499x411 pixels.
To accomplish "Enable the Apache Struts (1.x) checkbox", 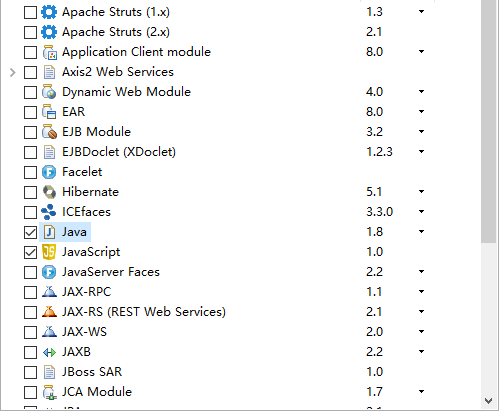I will pyautogui.click(x=30, y=12).
